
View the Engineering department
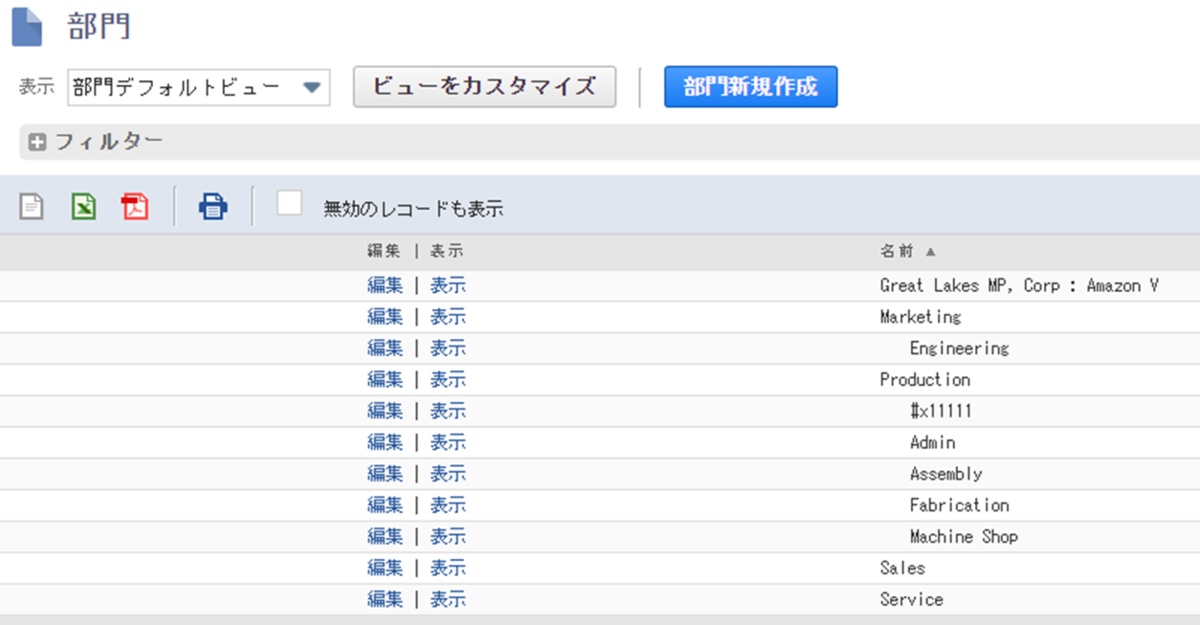click(x=448, y=348)
